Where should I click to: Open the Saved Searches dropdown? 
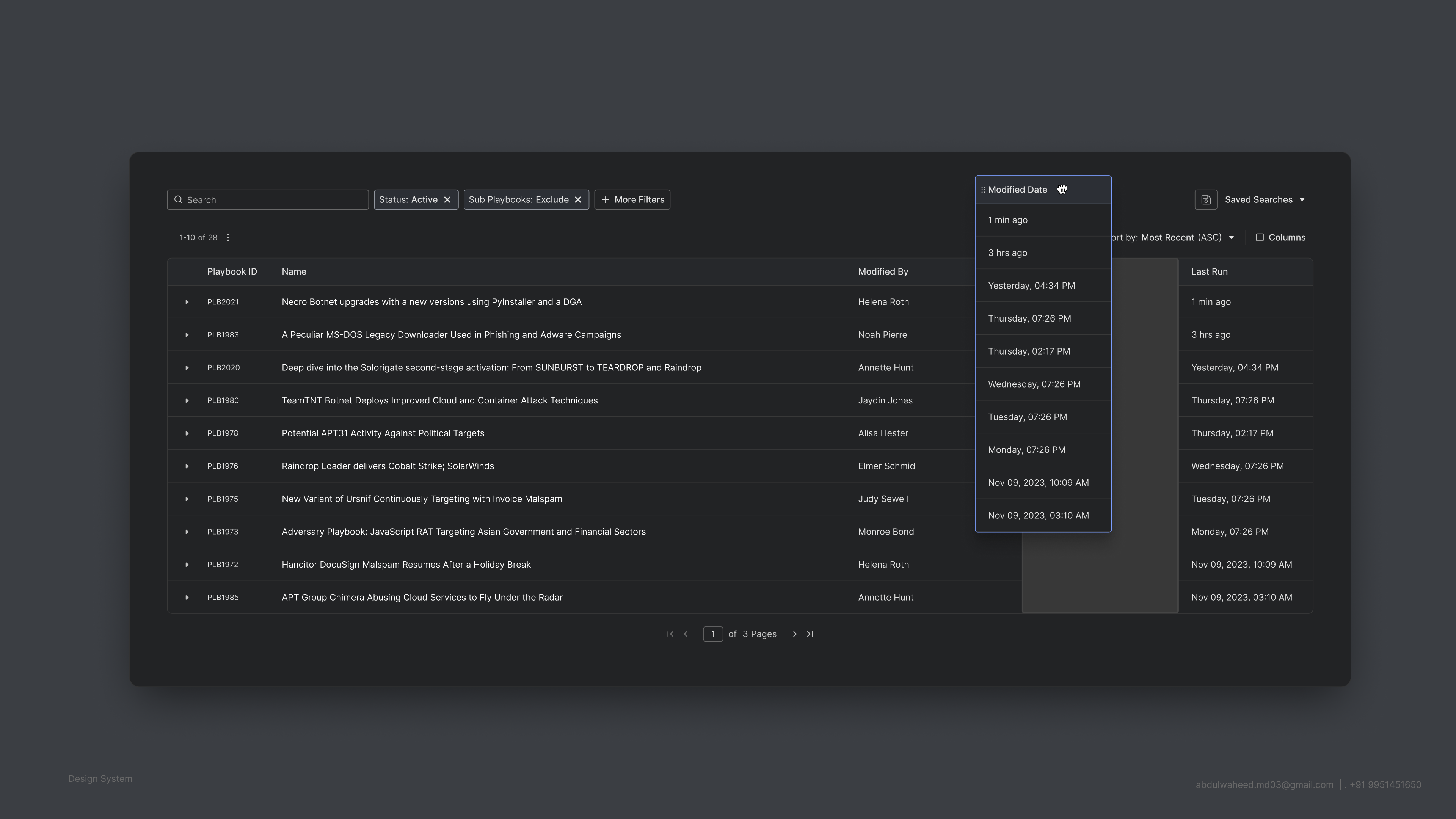1265,199
